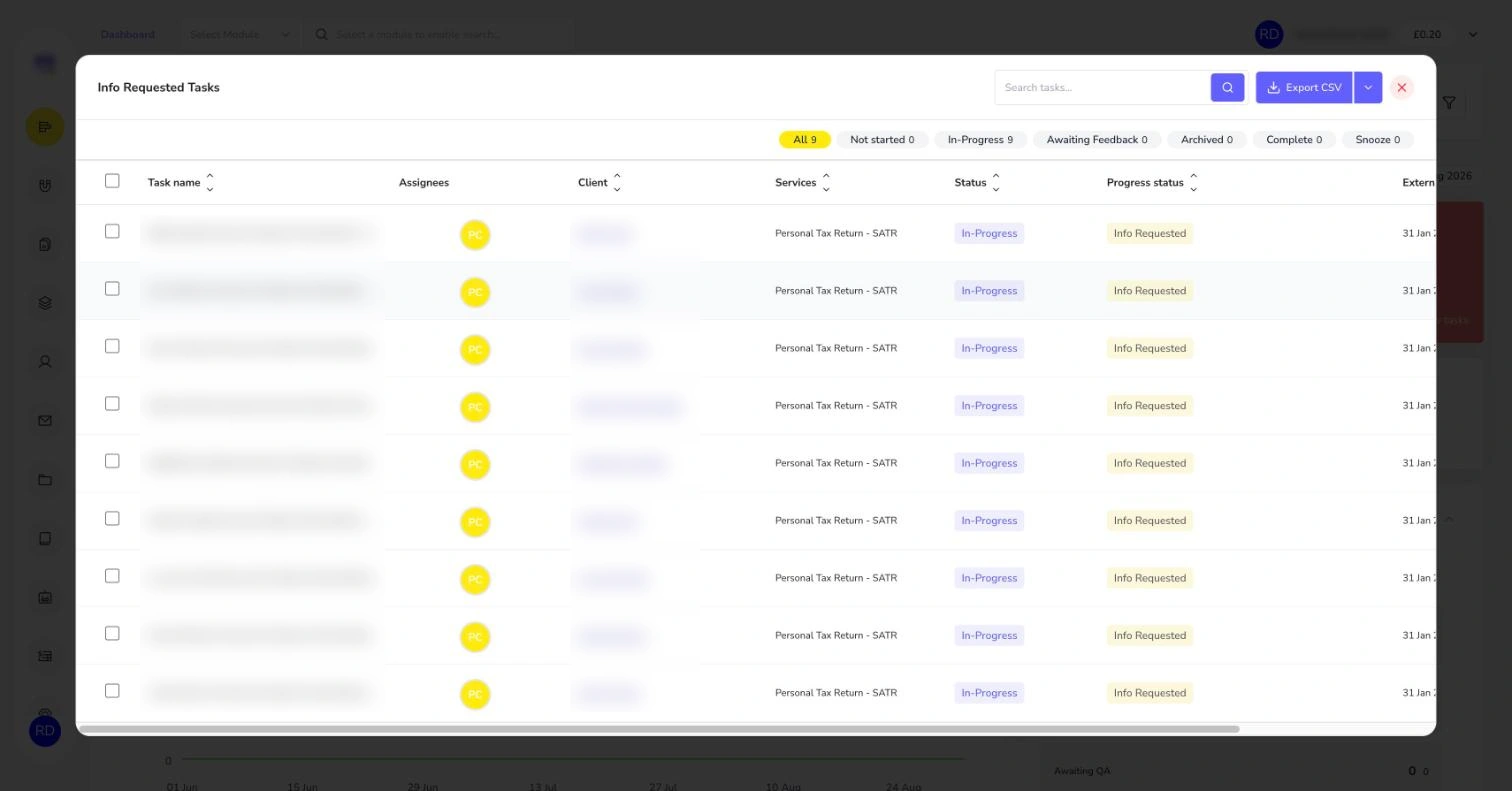Sort by the Services column arrows
This screenshot has width=1512, height=791.
826,182
